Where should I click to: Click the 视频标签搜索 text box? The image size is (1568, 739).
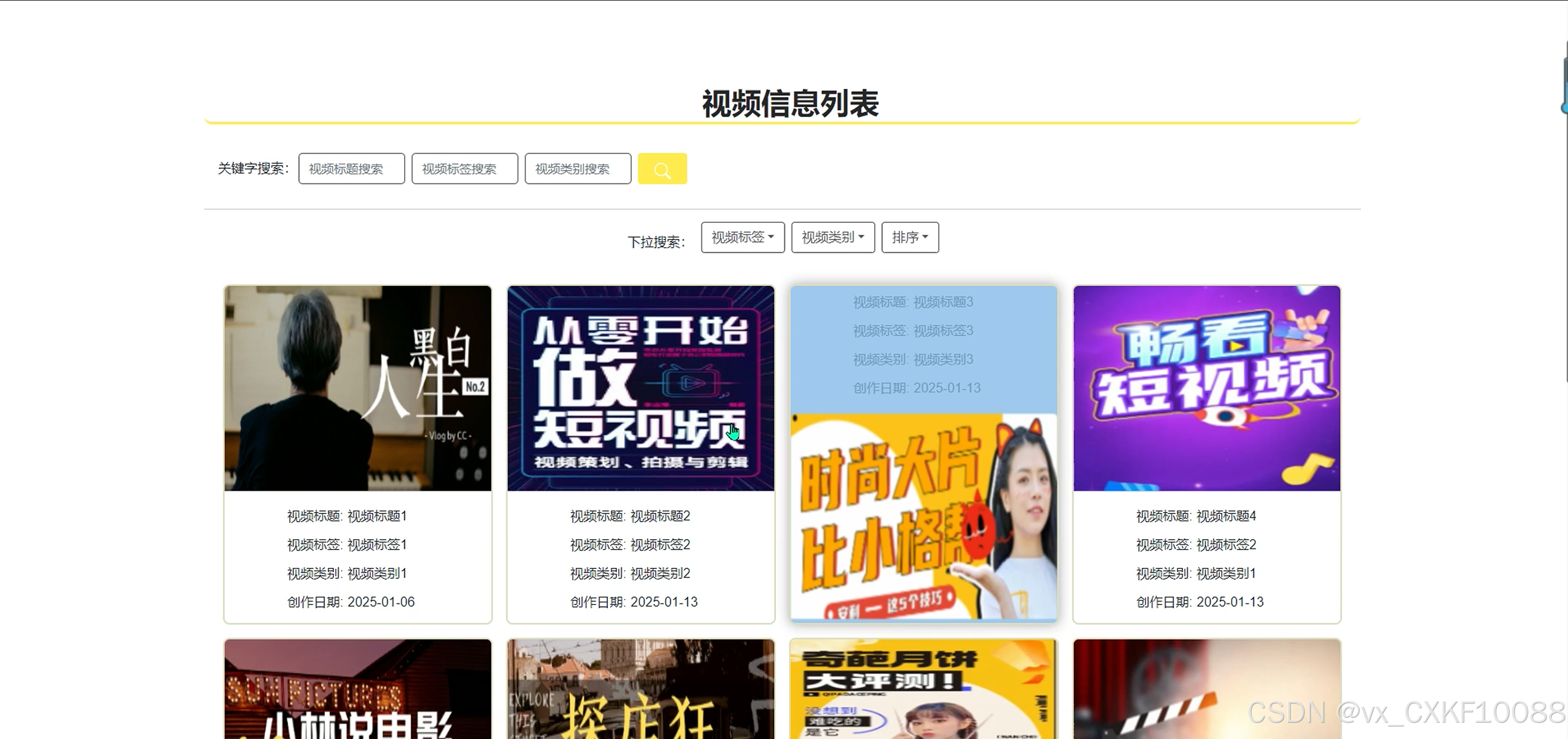click(x=465, y=169)
